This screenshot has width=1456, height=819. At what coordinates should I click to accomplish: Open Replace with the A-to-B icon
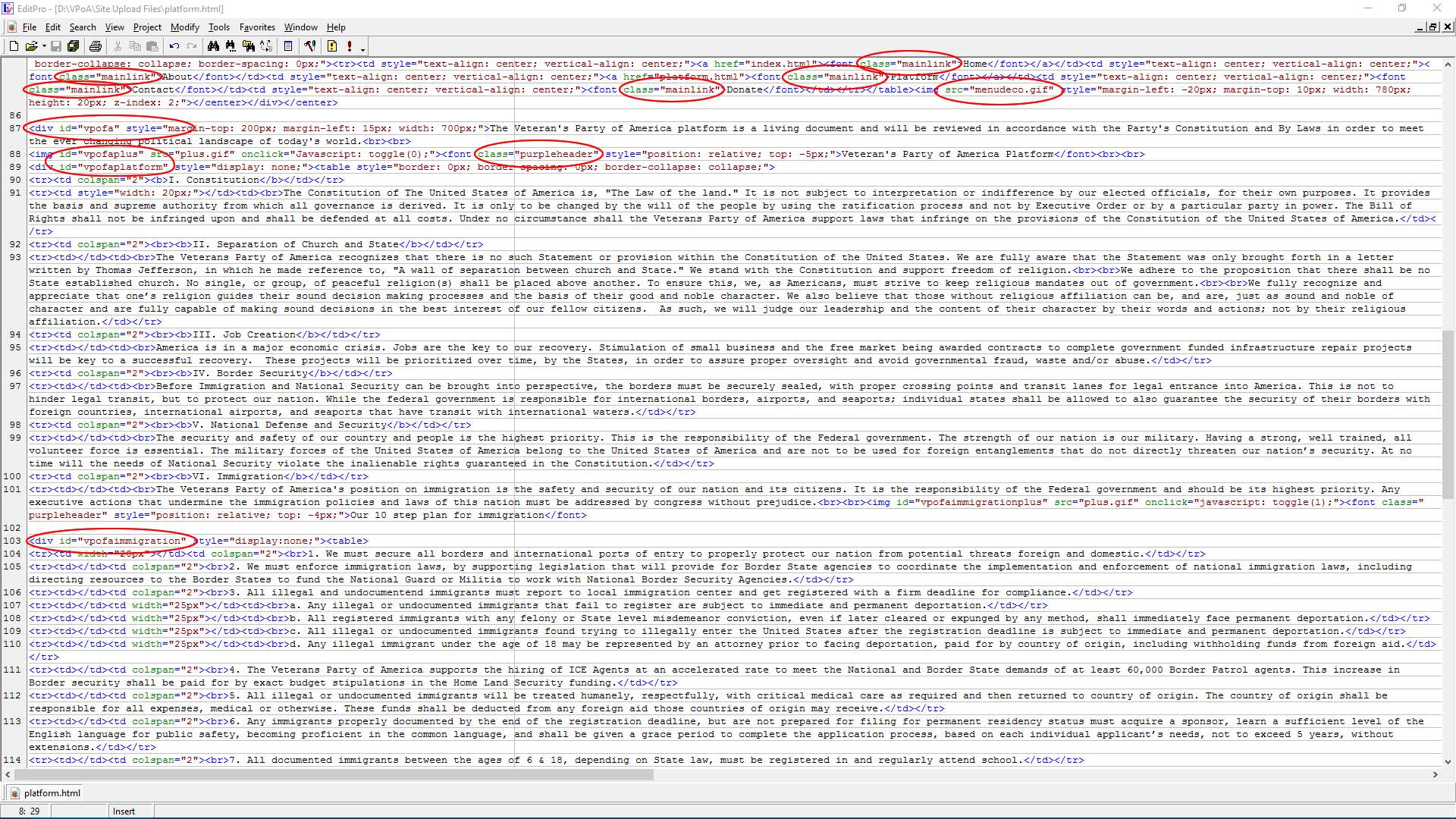click(266, 46)
